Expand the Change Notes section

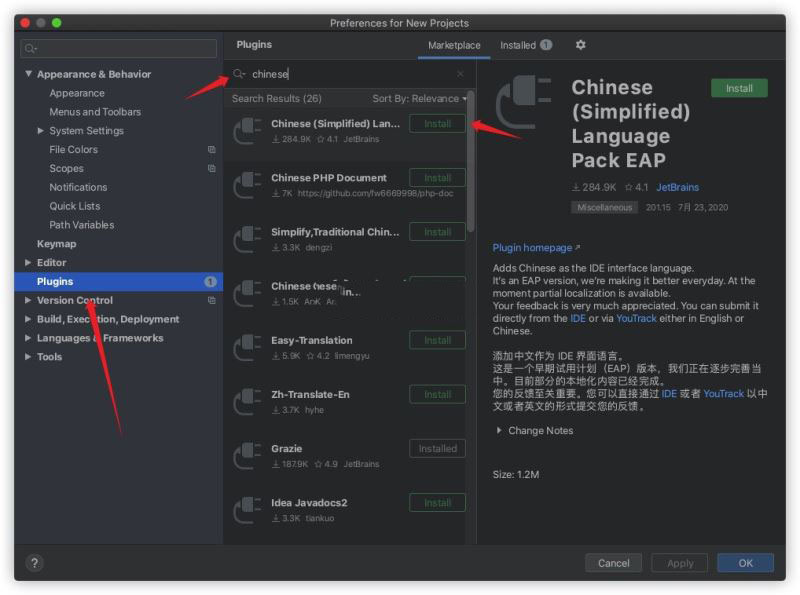(499, 430)
